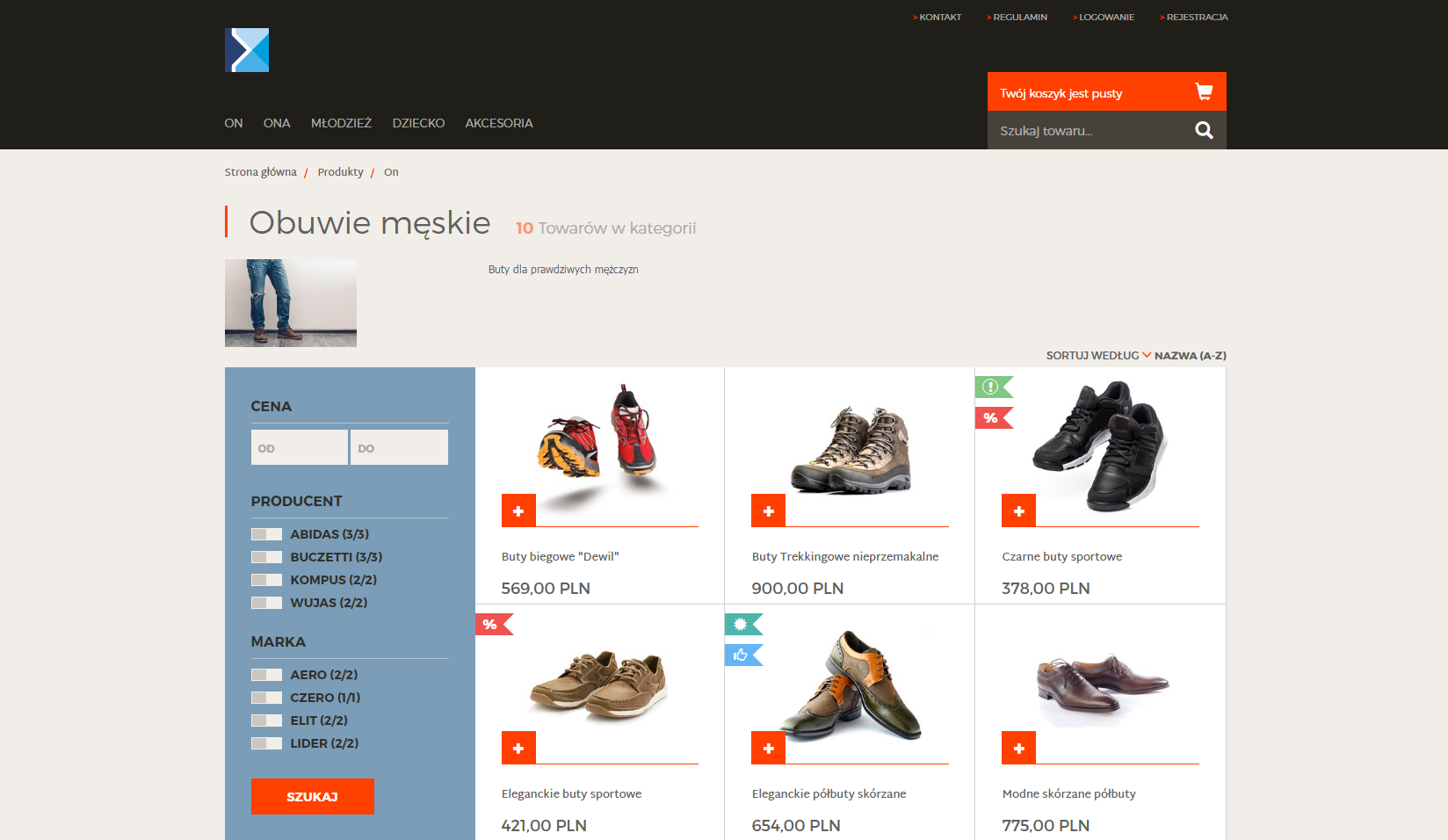Open Eleganckie buty sportowe product image
This screenshot has width=1448, height=840.
tap(598, 684)
